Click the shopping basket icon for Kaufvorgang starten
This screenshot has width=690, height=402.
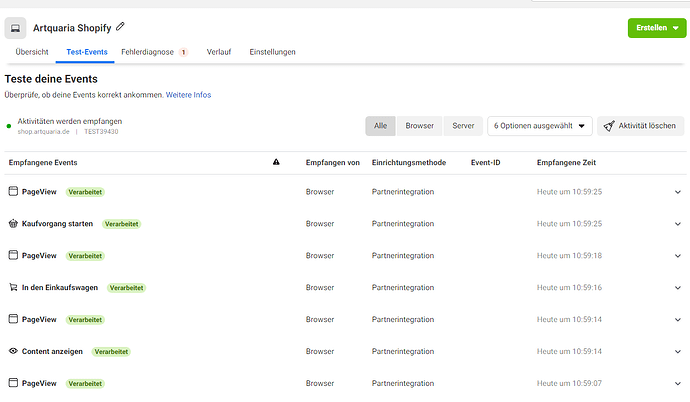[13, 223]
